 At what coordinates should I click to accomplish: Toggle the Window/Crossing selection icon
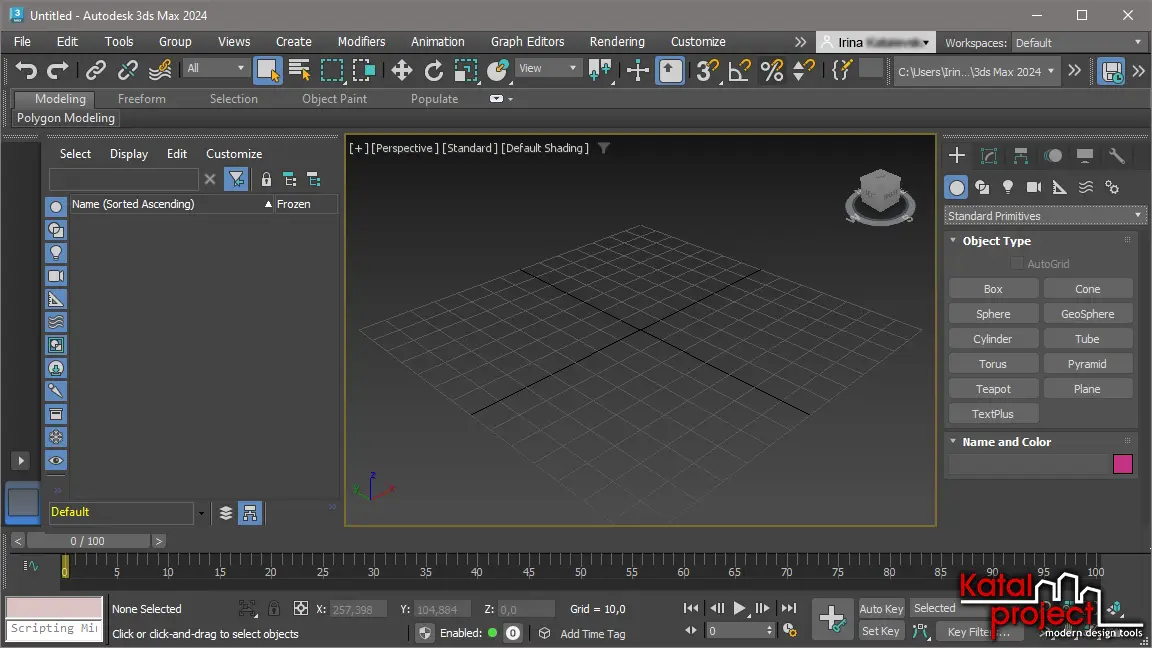364,71
